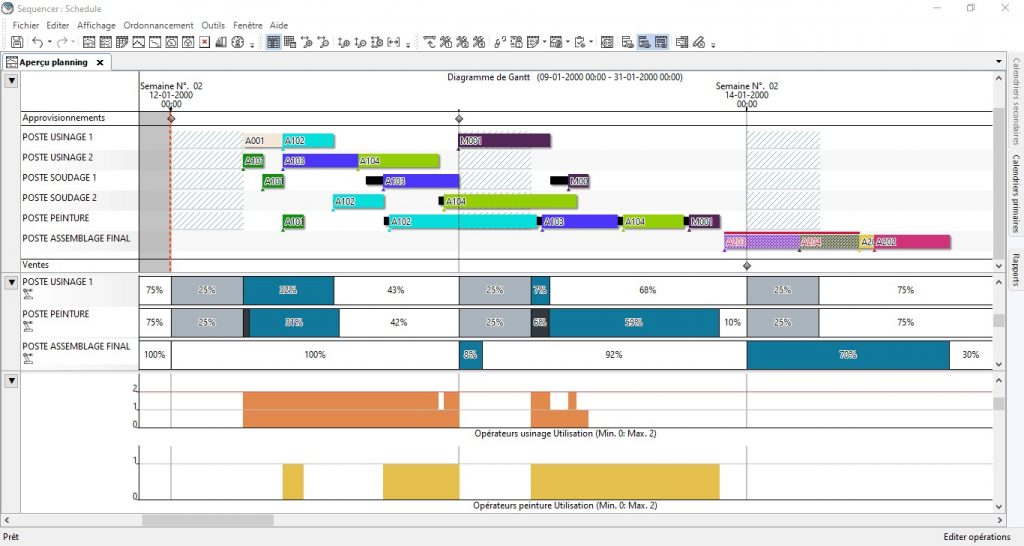Toggle the first highlighted panel-layout button
Viewport: 1024px width, 546px height.
pyautogui.click(x=644, y=42)
